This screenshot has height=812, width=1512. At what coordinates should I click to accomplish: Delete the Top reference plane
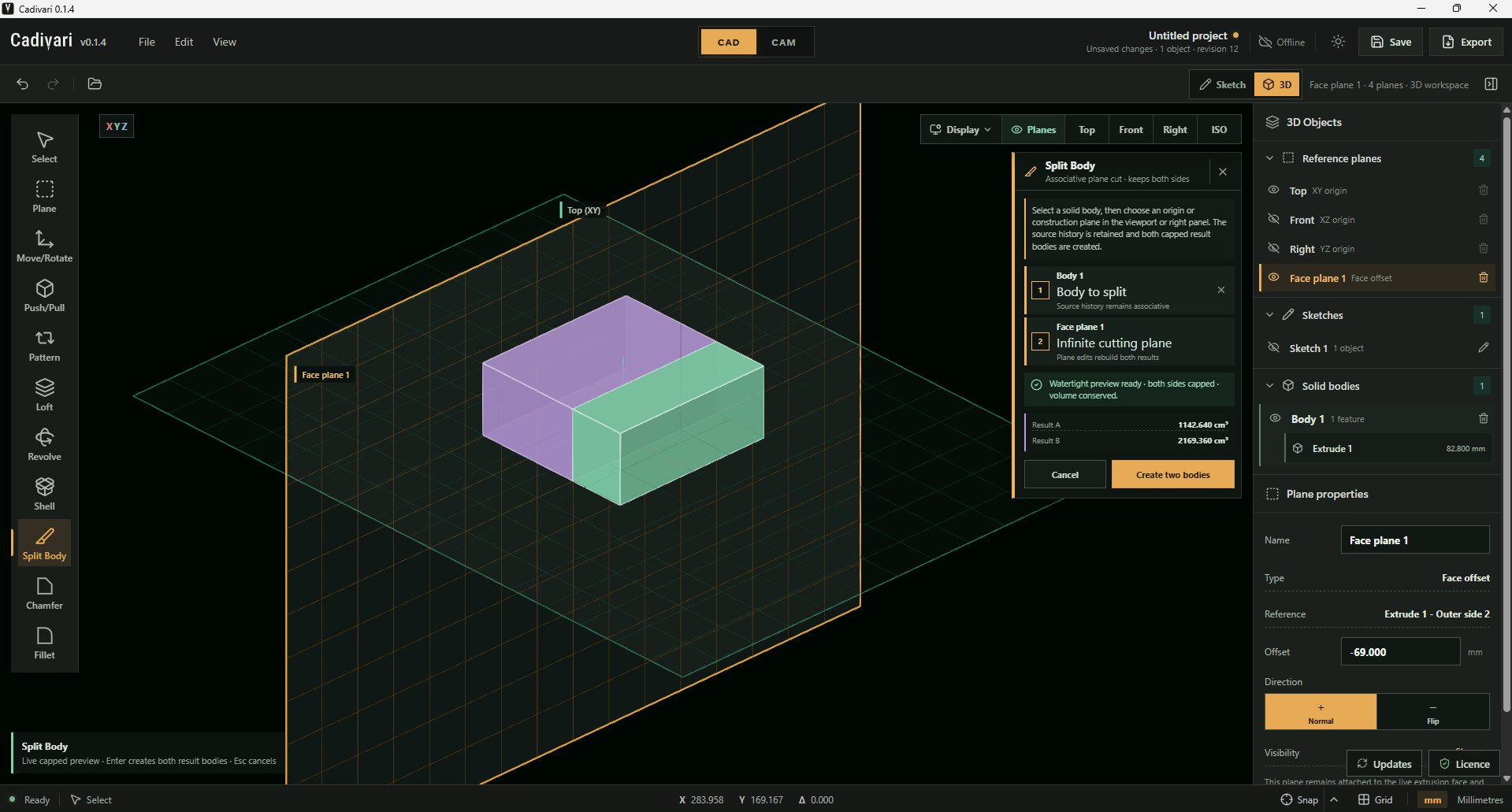tap(1484, 191)
